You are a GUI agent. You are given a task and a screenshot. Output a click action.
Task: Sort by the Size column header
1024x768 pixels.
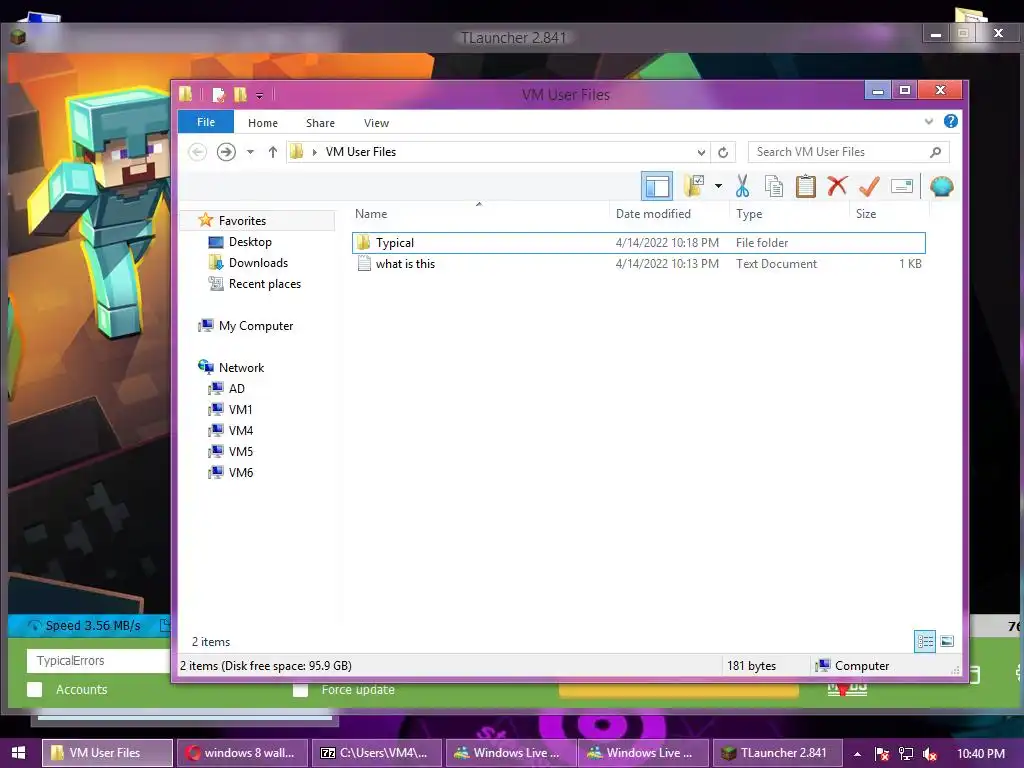point(866,214)
